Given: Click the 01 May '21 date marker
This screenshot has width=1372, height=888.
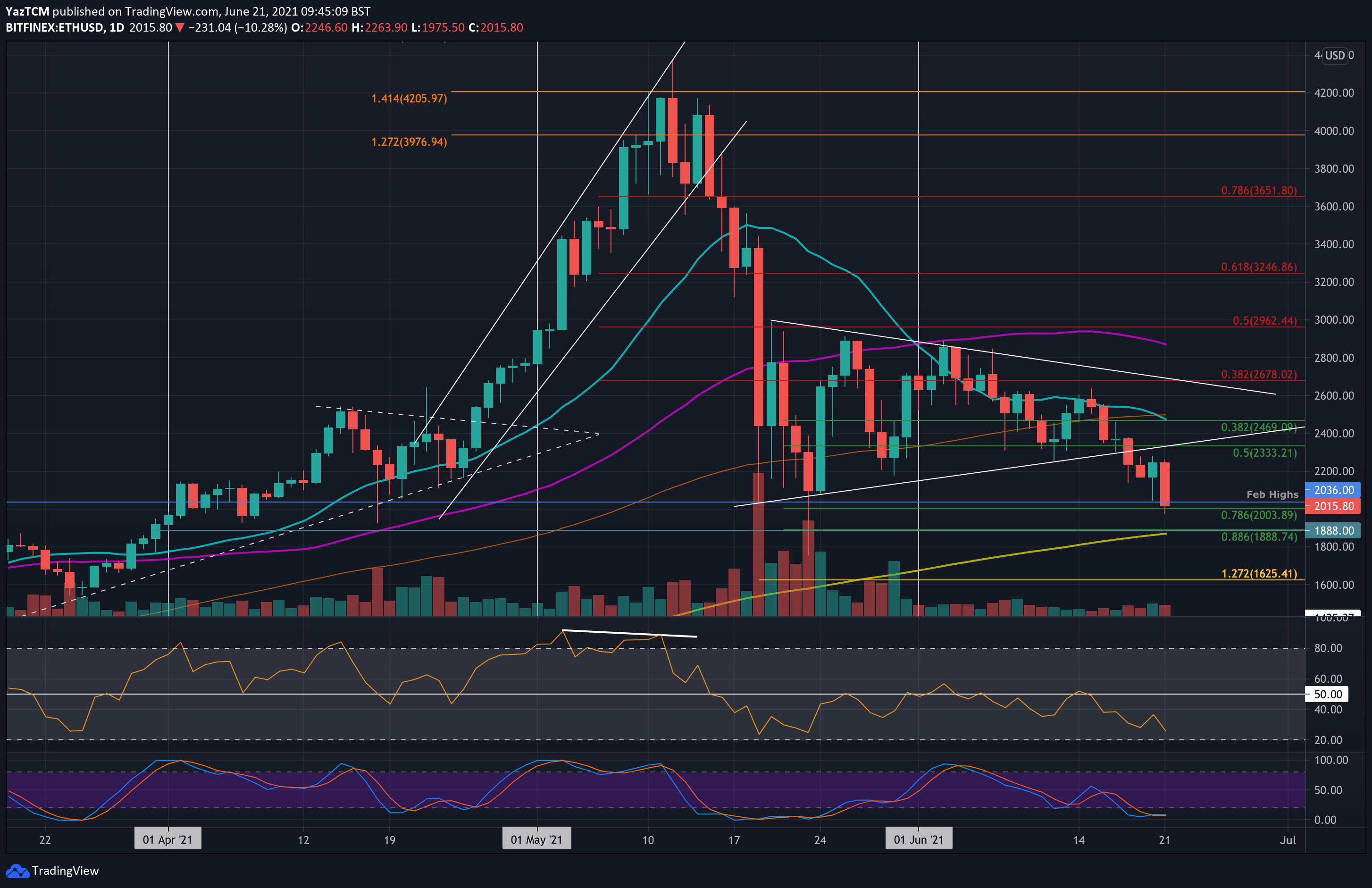Looking at the screenshot, I should click(536, 839).
